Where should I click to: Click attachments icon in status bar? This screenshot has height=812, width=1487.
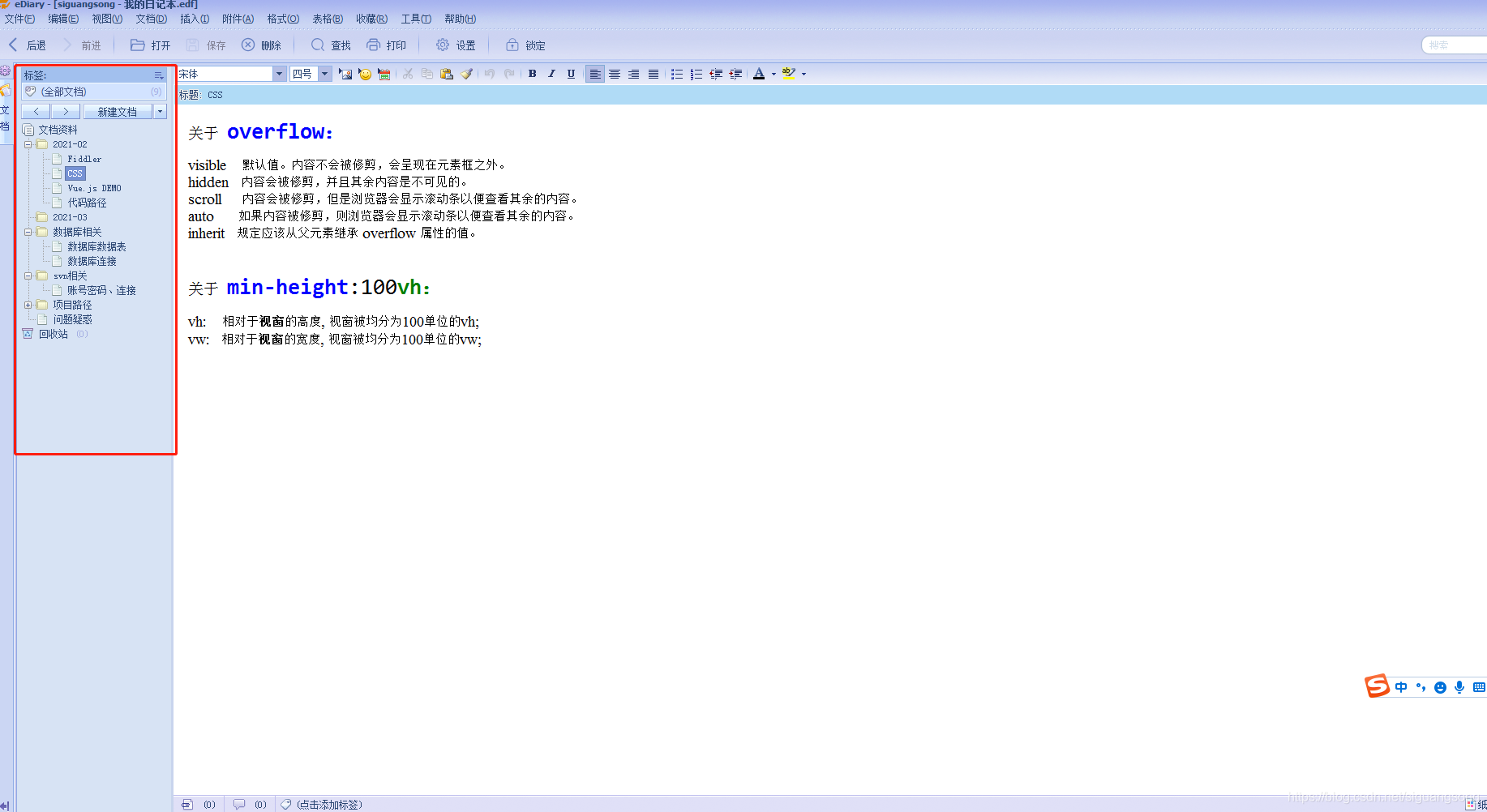click(187, 805)
